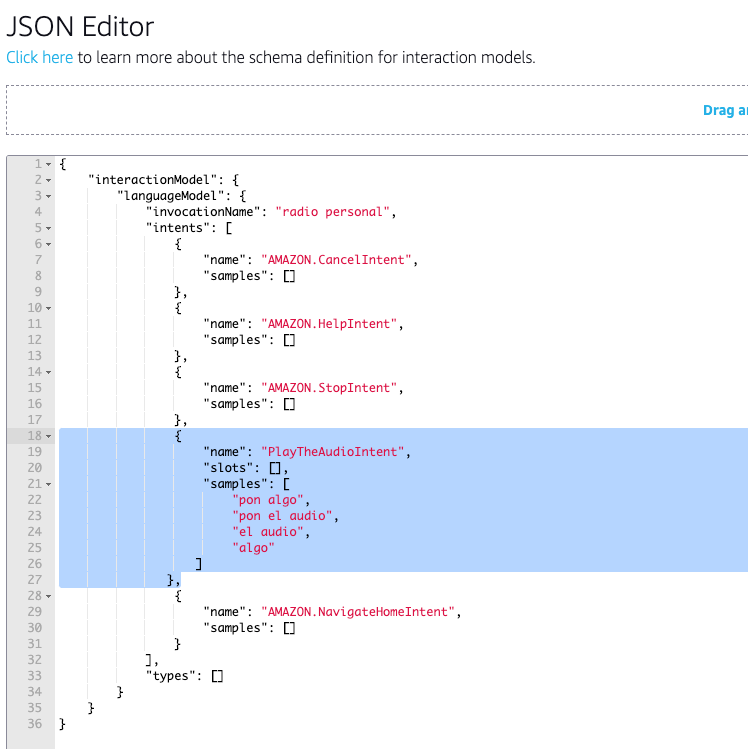
Task: Open the 'Click here' schema definition link
Action: pyautogui.click(x=40, y=57)
